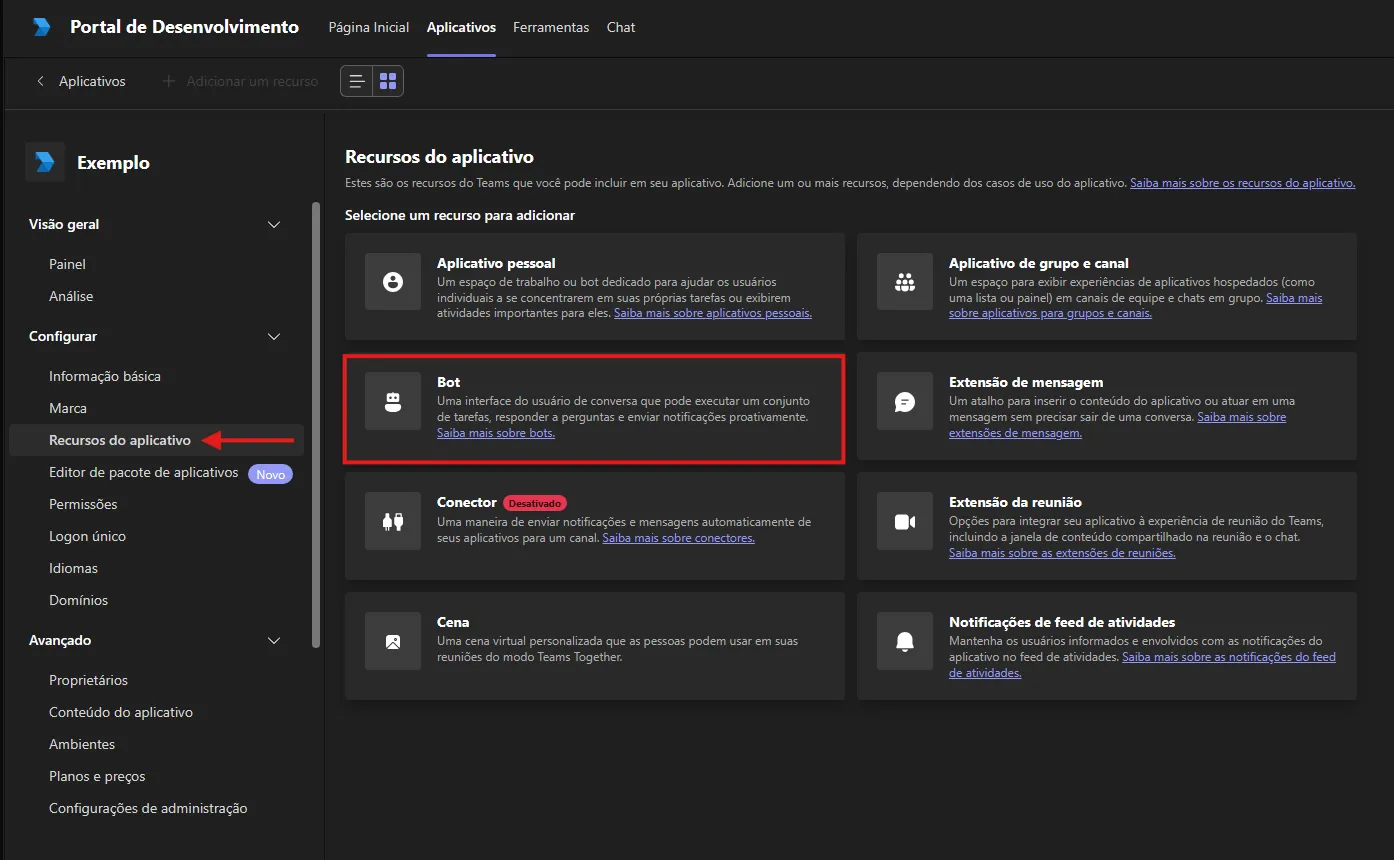
Task: Open Painel in the sidebar
Action: tap(67, 264)
